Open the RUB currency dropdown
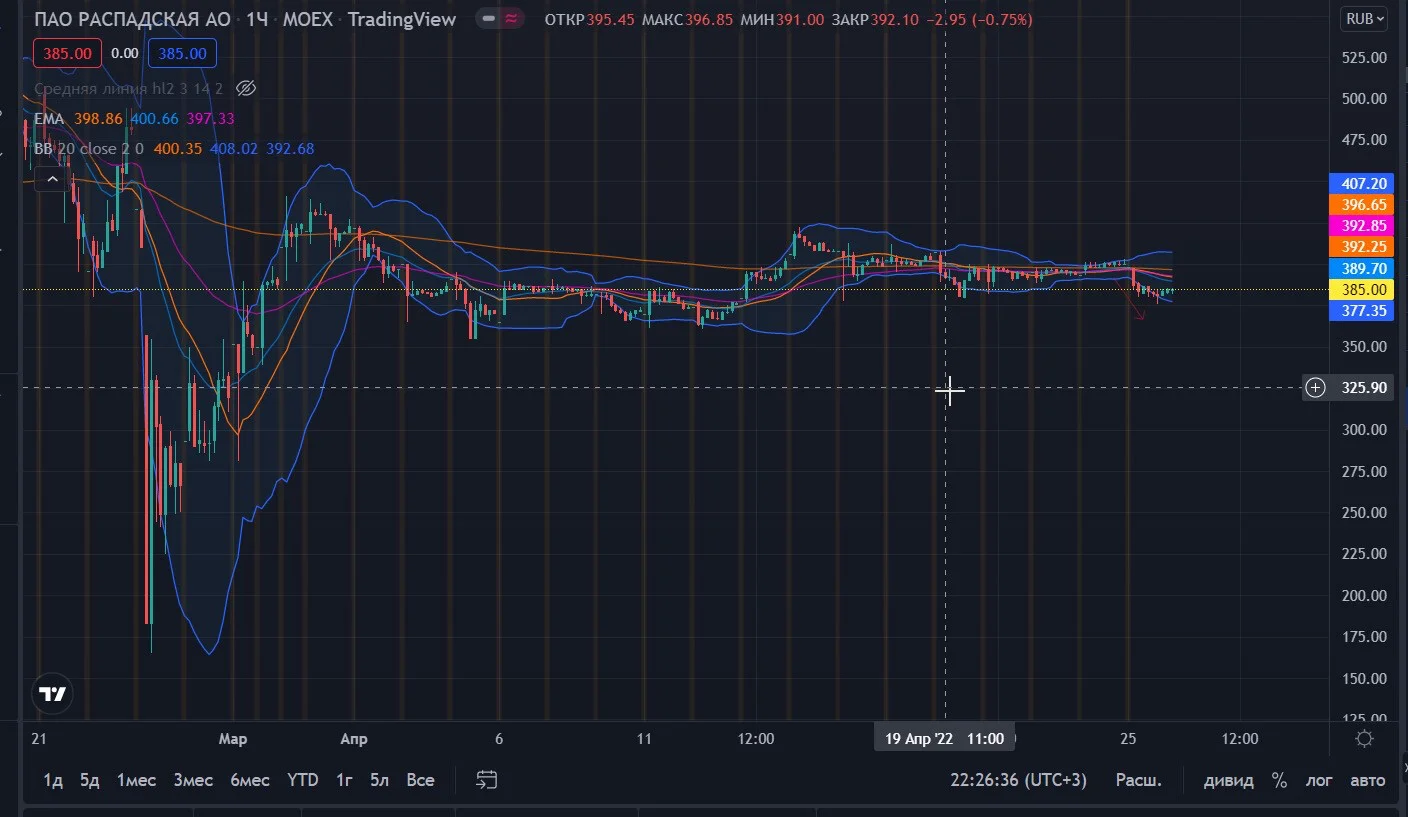1408x817 pixels. [x=1364, y=19]
